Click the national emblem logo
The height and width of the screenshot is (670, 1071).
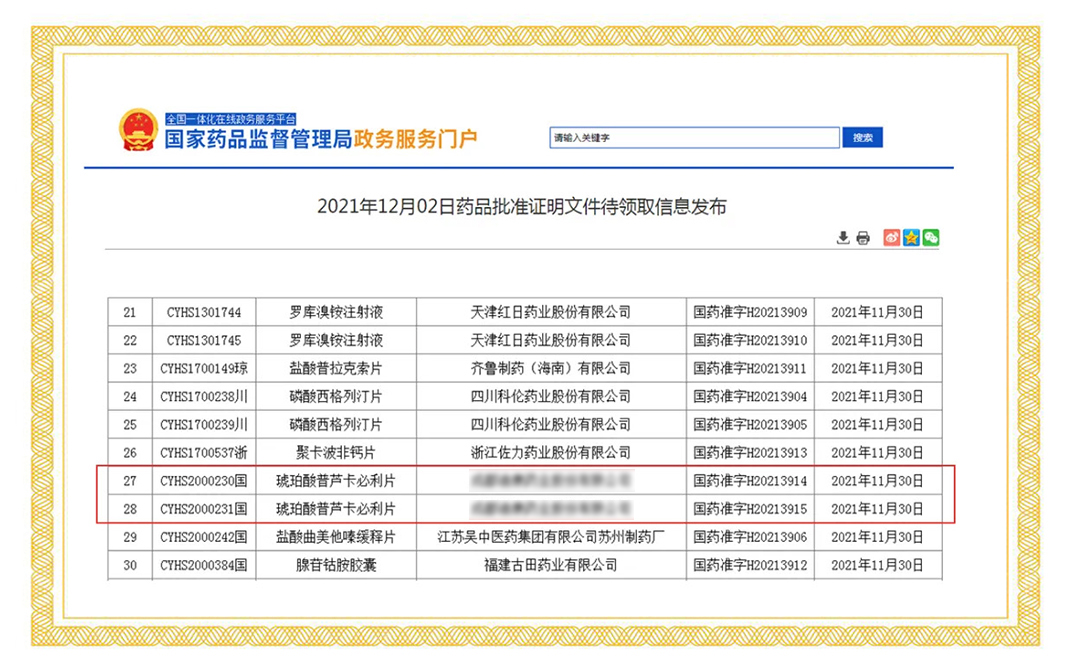138,130
